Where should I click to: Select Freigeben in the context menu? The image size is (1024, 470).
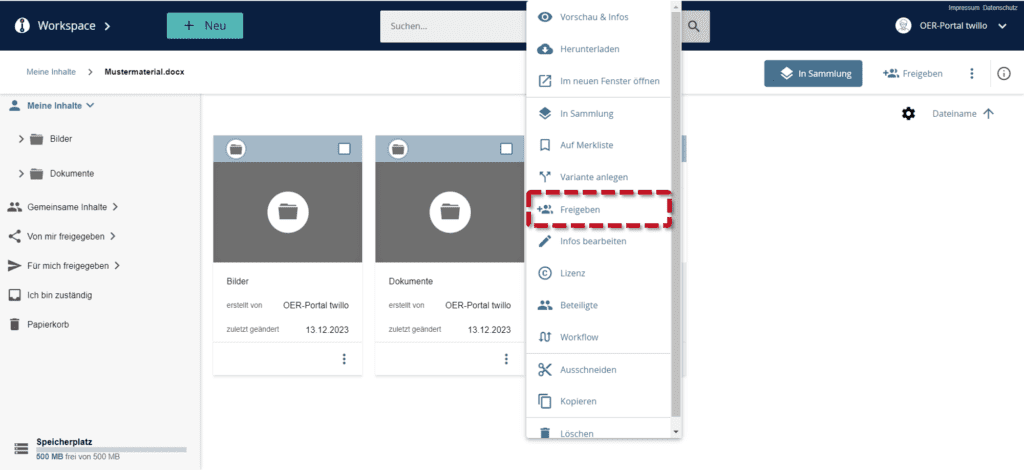[x=580, y=210]
